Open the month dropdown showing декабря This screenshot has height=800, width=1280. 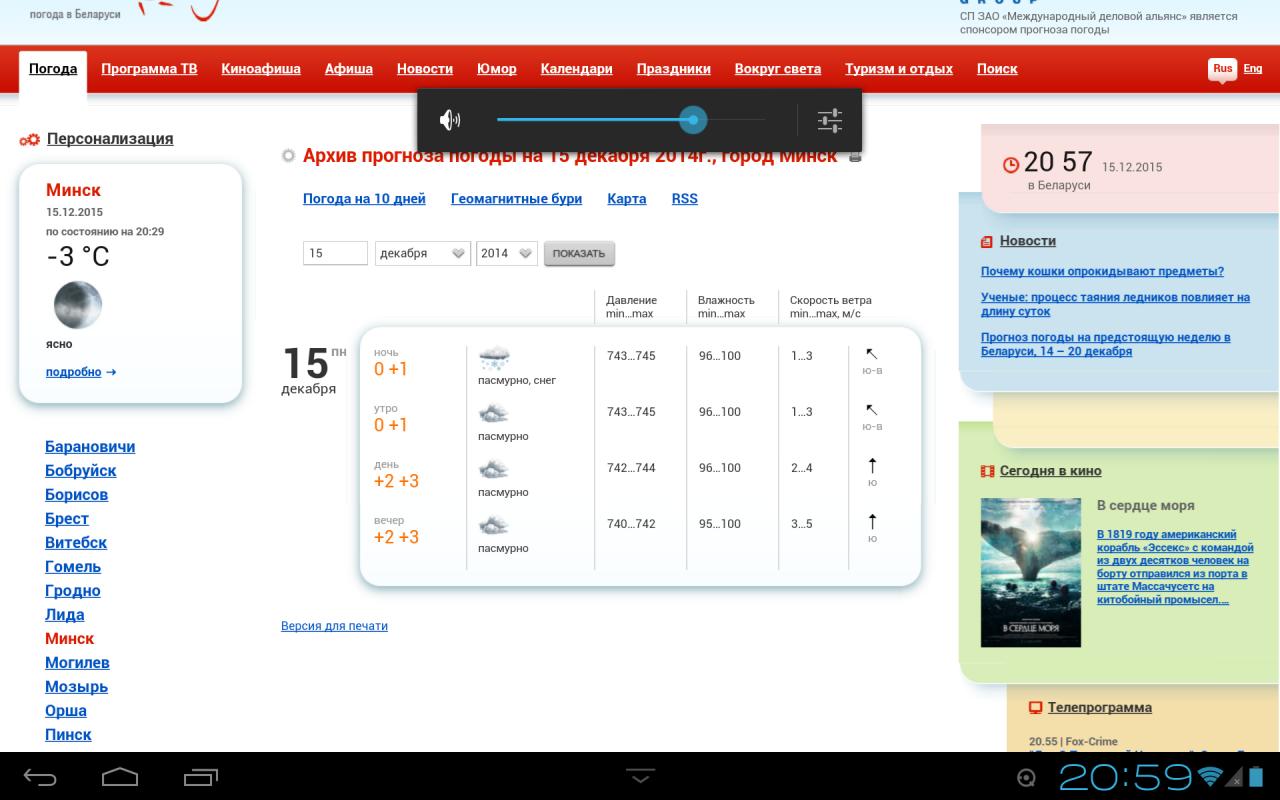point(422,253)
